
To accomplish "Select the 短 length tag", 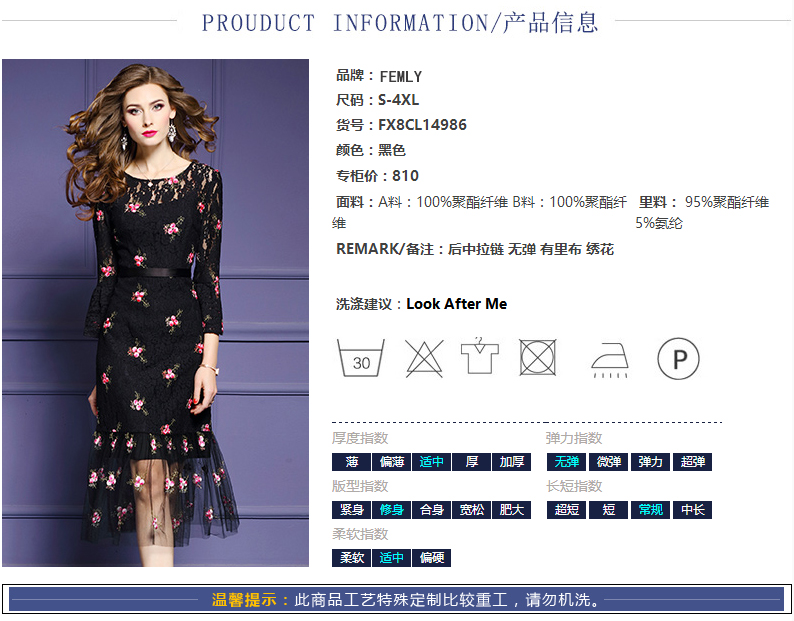I will (x=608, y=510).
